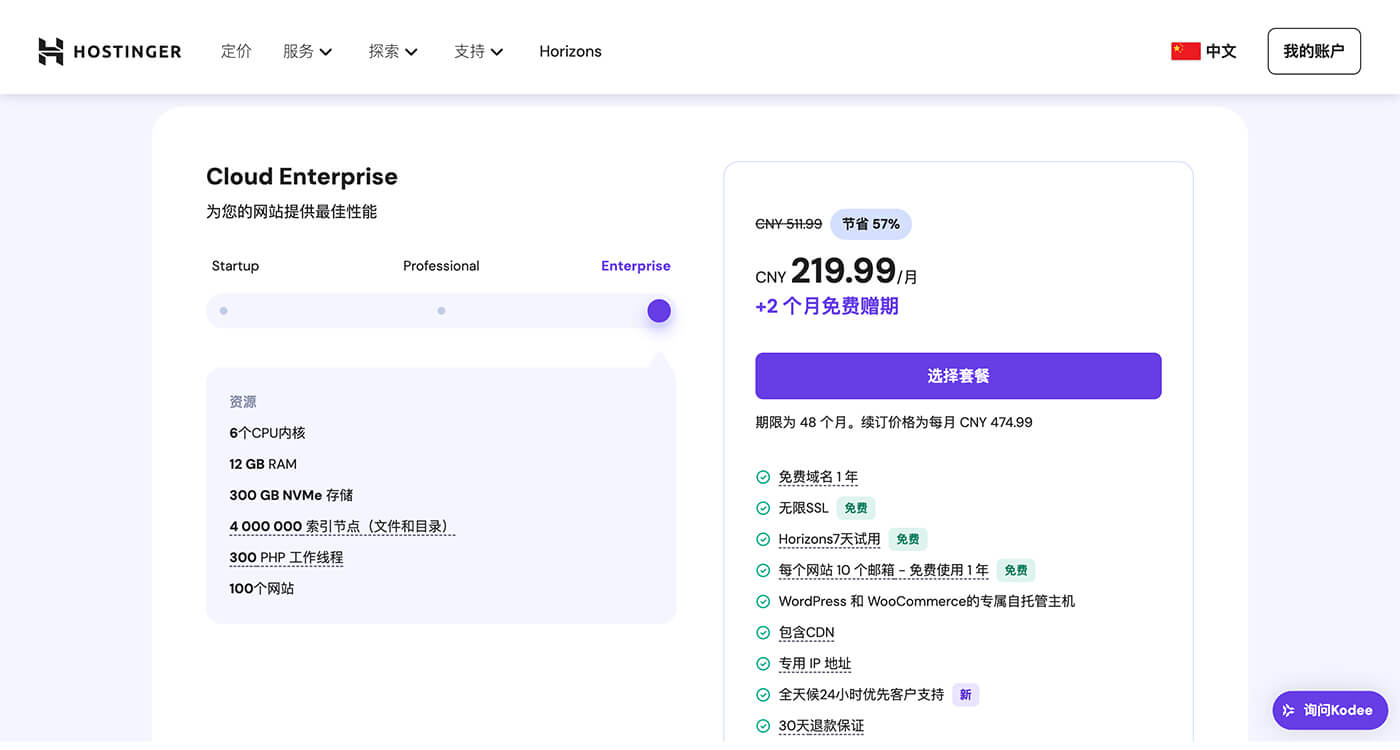Open the 询问Kodee chat button
This screenshot has height=750, width=1400.
tap(1330, 710)
